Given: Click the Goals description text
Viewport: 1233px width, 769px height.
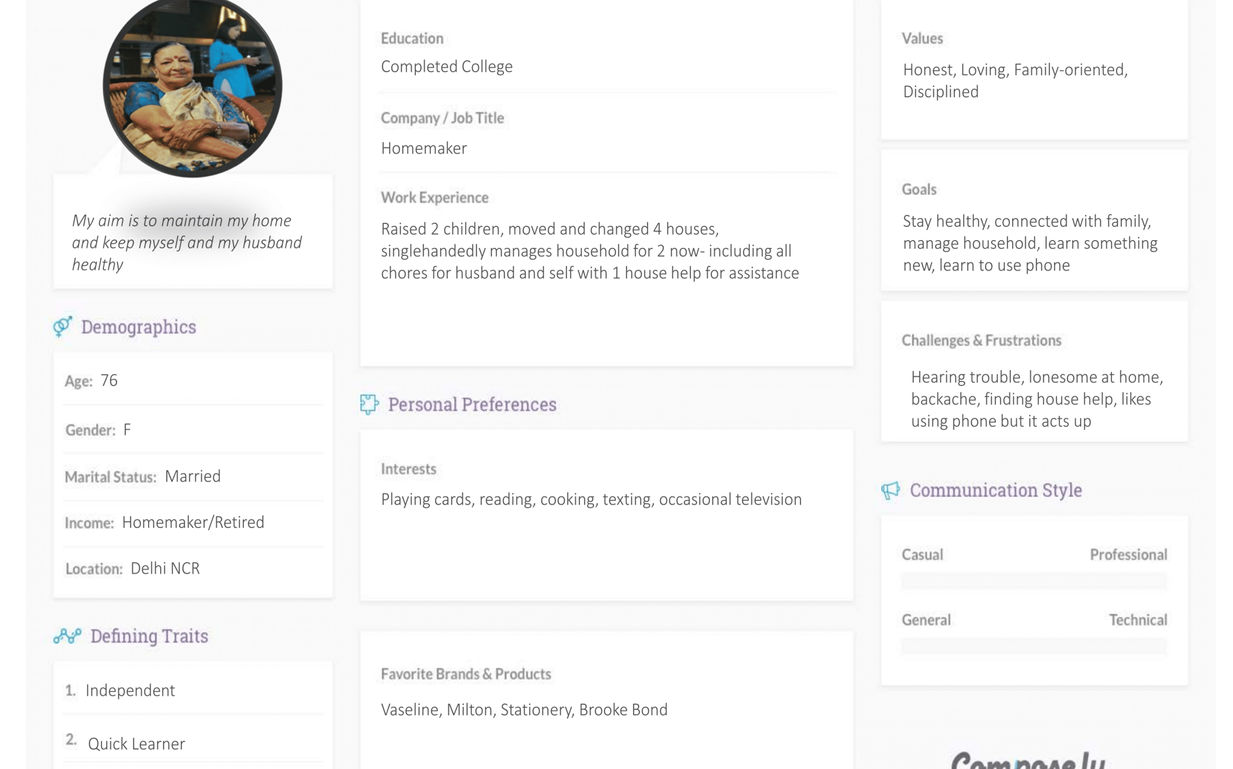Looking at the screenshot, I should [1030, 243].
